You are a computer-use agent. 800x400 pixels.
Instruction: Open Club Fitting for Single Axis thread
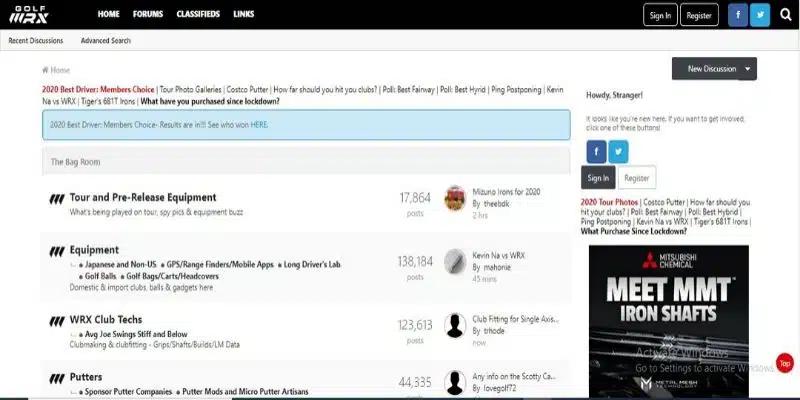coord(515,319)
